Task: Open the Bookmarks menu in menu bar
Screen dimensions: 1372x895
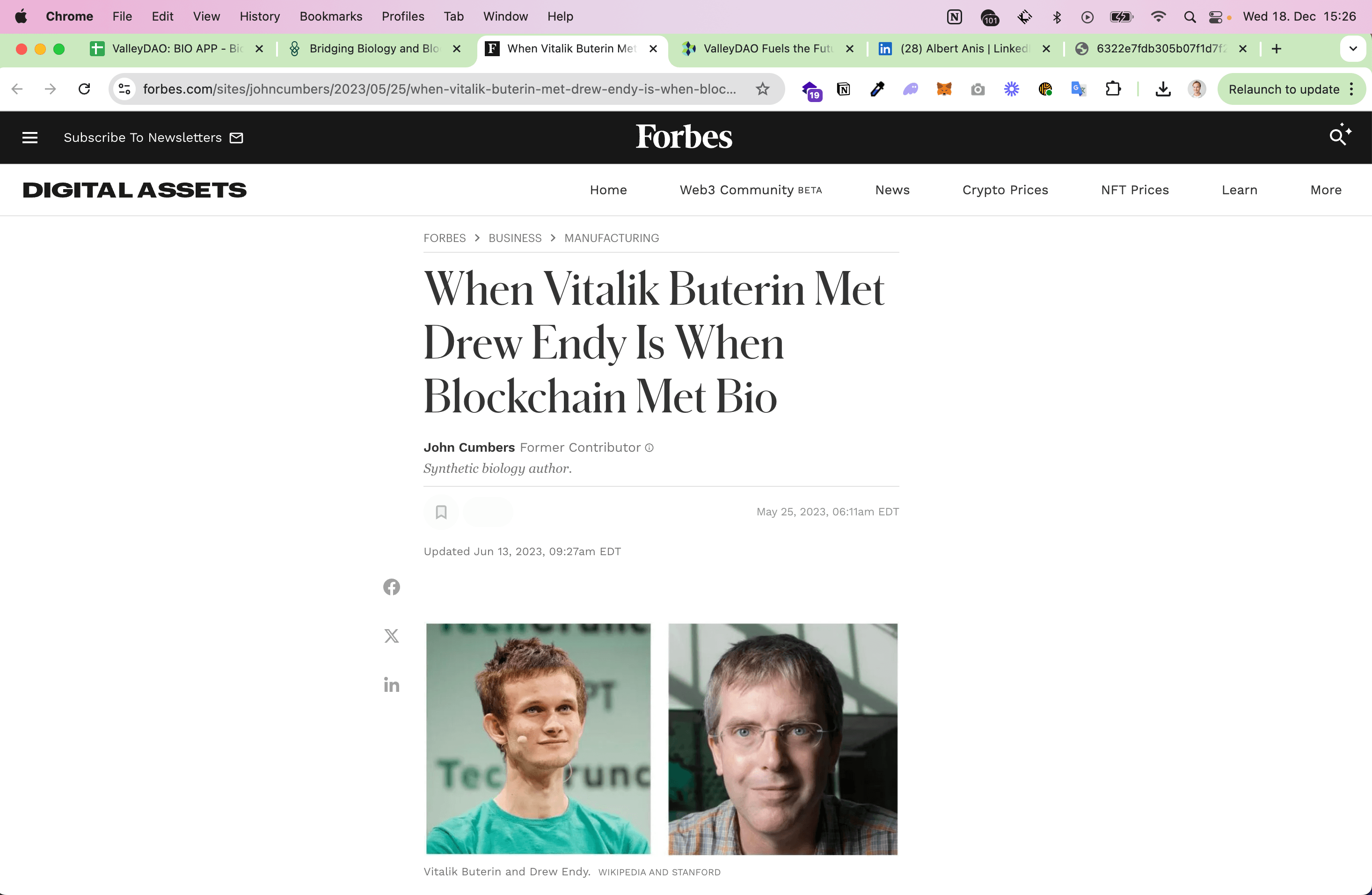Action: coord(330,16)
